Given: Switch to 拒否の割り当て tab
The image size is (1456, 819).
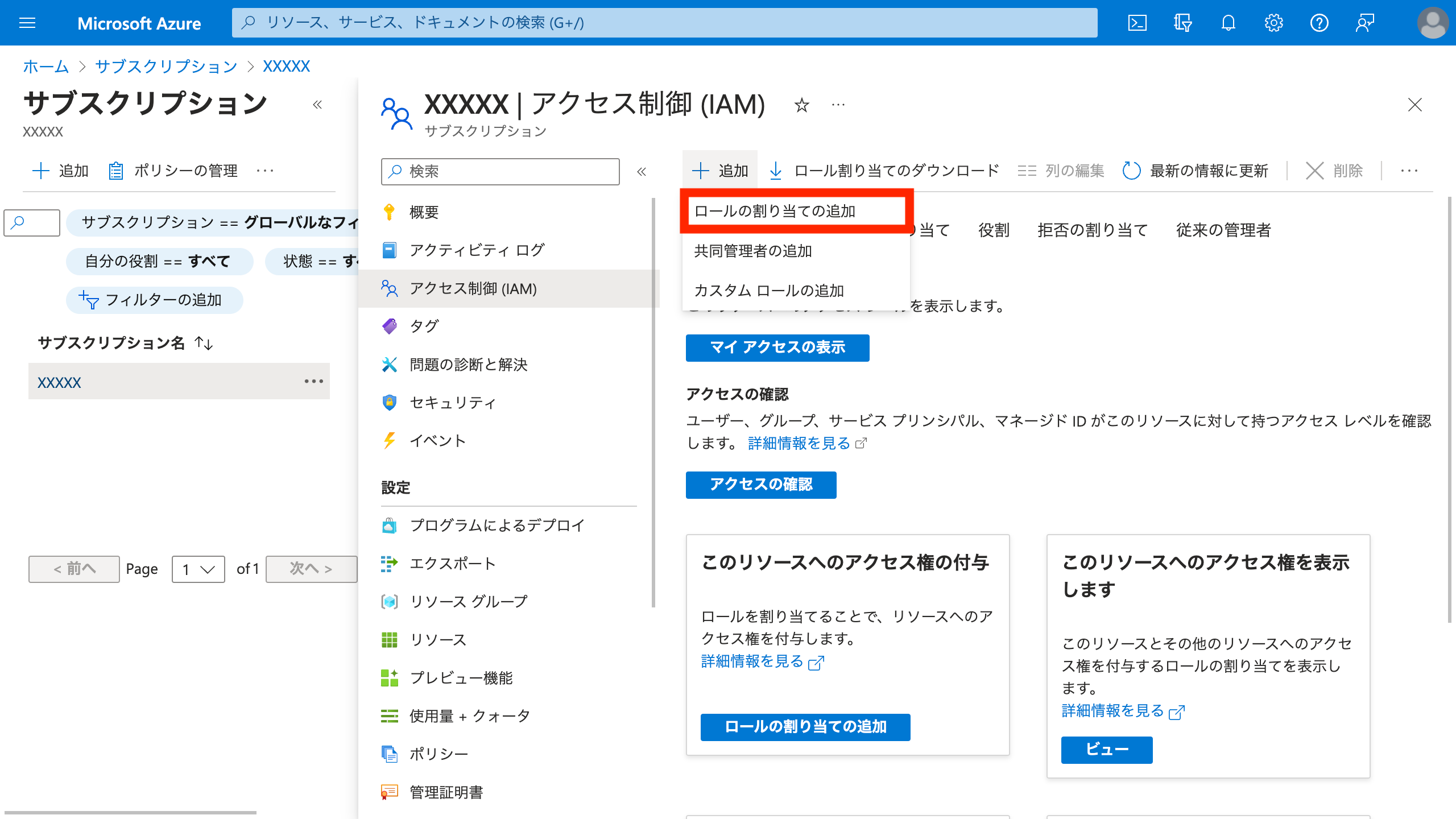Looking at the screenshot, I should [1092, 230].
